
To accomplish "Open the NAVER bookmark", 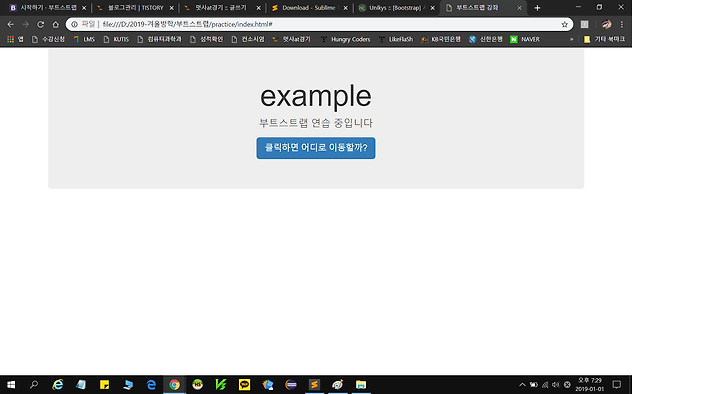I will pos(525,39).
